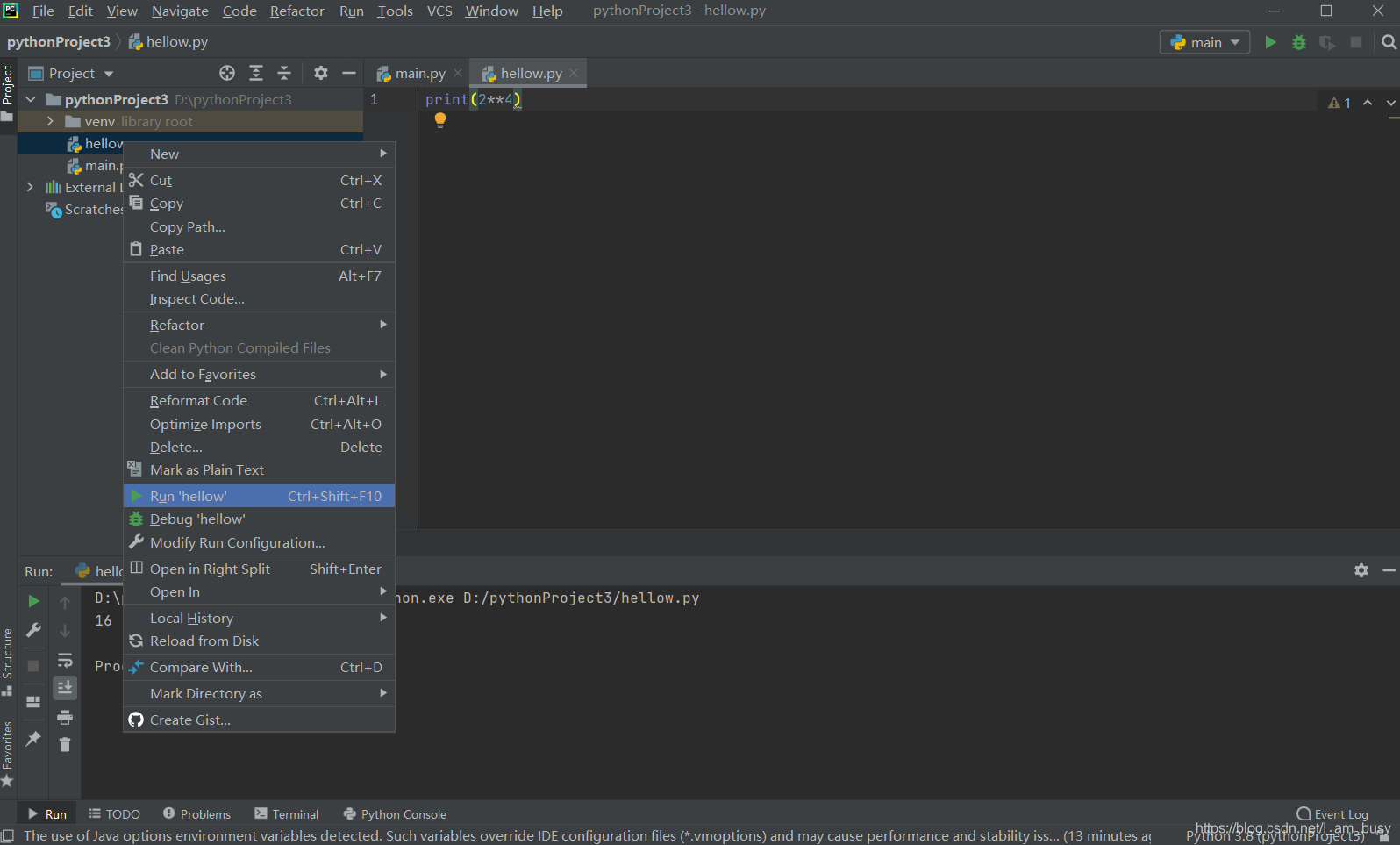Viewport: 1400px width, 845px height.
Task: Expand all in Project panel
Action: click(x=256, y=73)
